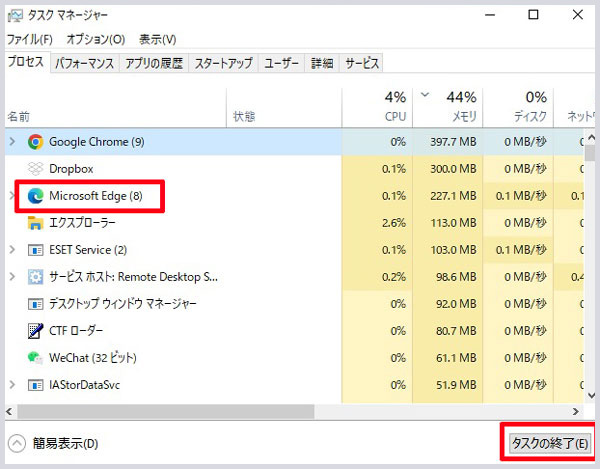The width and height of the screenshot is (600, 469).
Task: Click the 103.0 MB memory cell
Action: [x=448, y=250]
